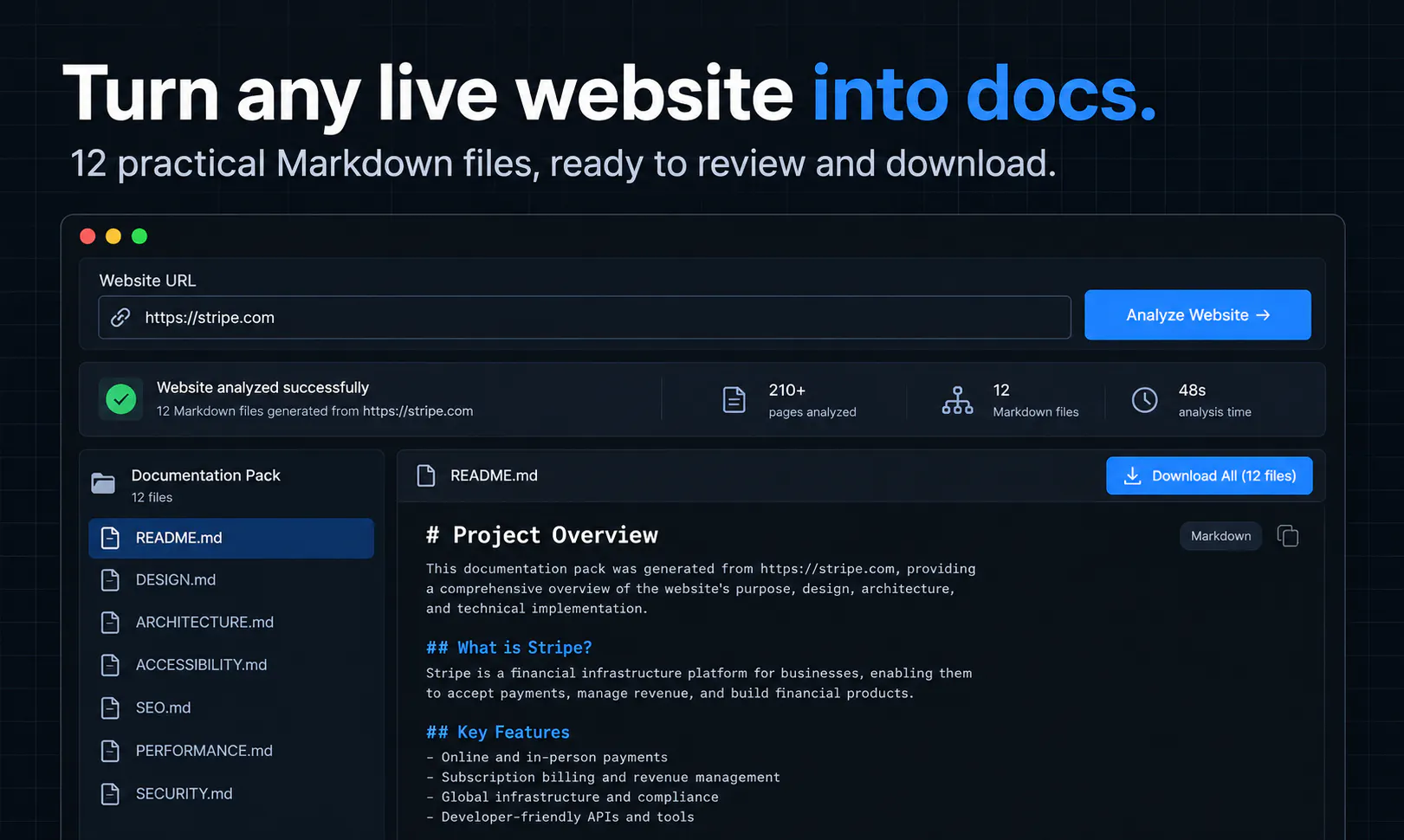Image resolution: width=1404 pixels, height=840 pixels.
Task: Click the file icon beside ACCESSIBILITY.md
Action: 110,665
